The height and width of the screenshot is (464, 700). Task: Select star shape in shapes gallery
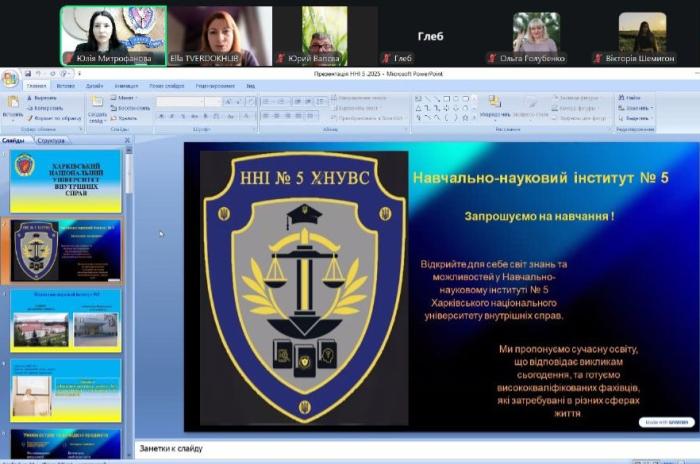[x=465, y=117]
